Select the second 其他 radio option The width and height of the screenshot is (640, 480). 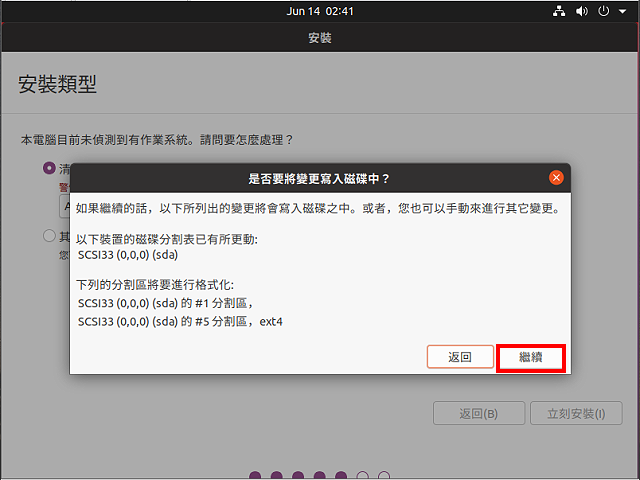(x=49, y=237)
